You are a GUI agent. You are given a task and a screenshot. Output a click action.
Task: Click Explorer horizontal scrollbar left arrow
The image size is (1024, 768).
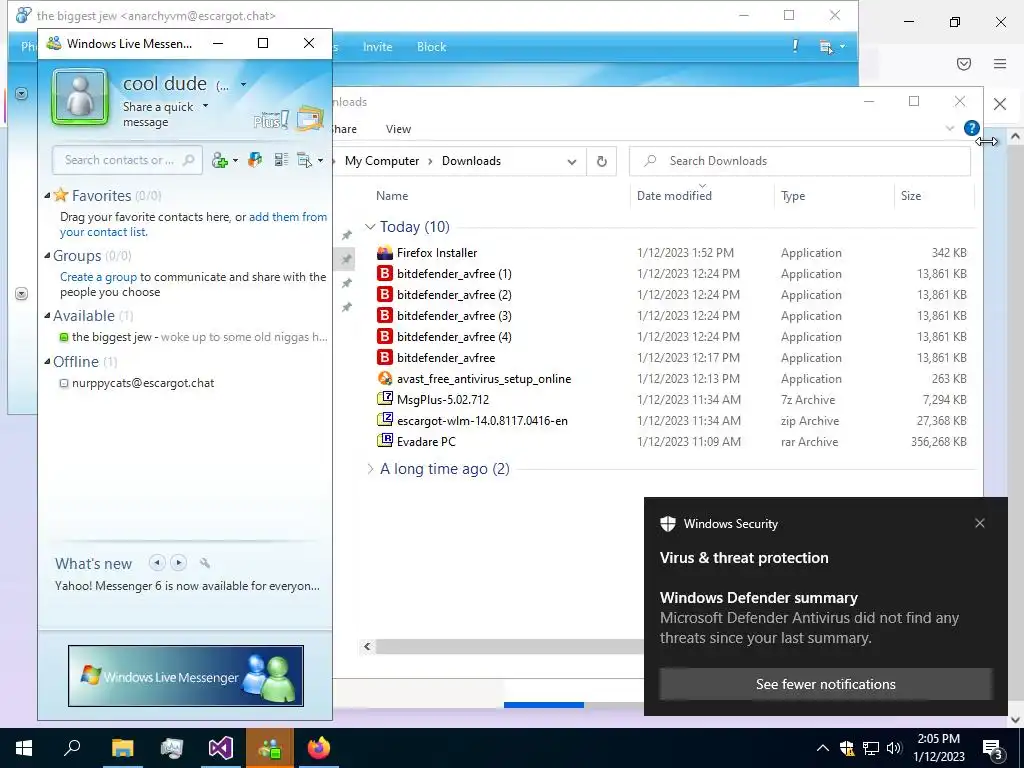367,647
